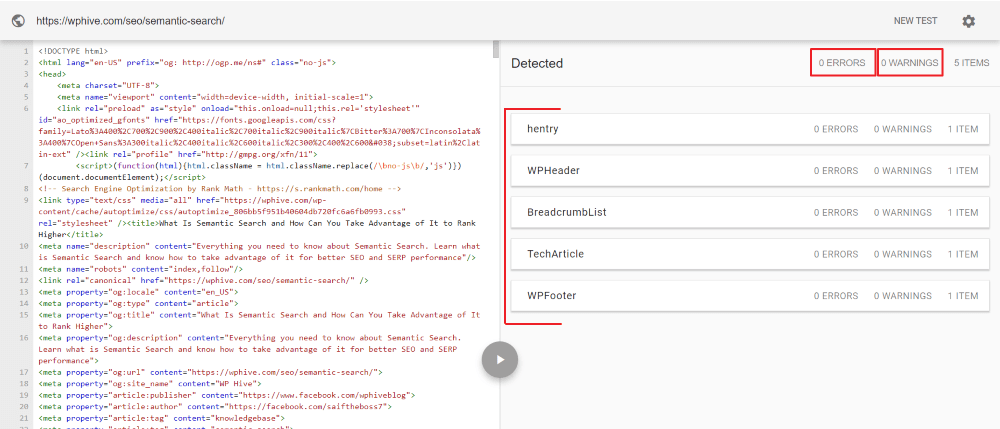Click the 0 WARNINGS summary in header
The image size is (1000, 429).
tap(909, 62)
